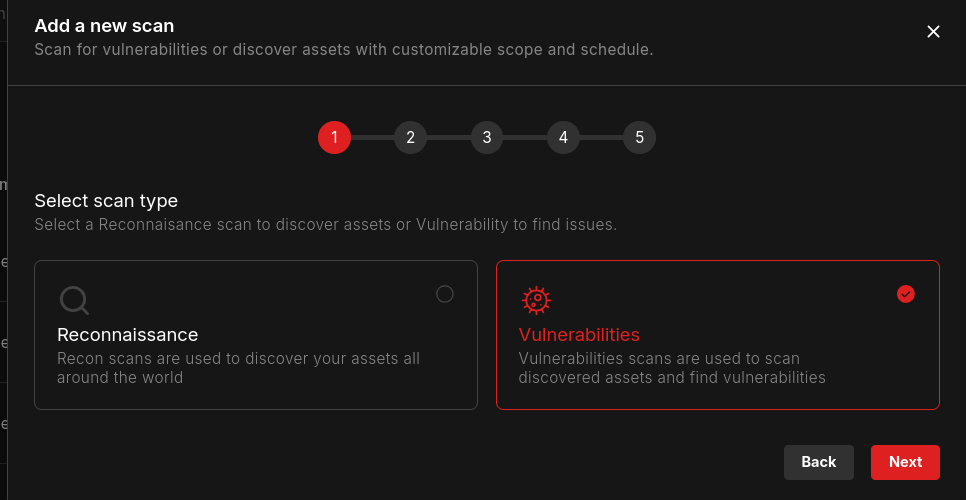Click the dialog subtitle about customizable scope
The height and width of the screenshot is (500, 966).
pyautogui.click(x=343, y=49)
